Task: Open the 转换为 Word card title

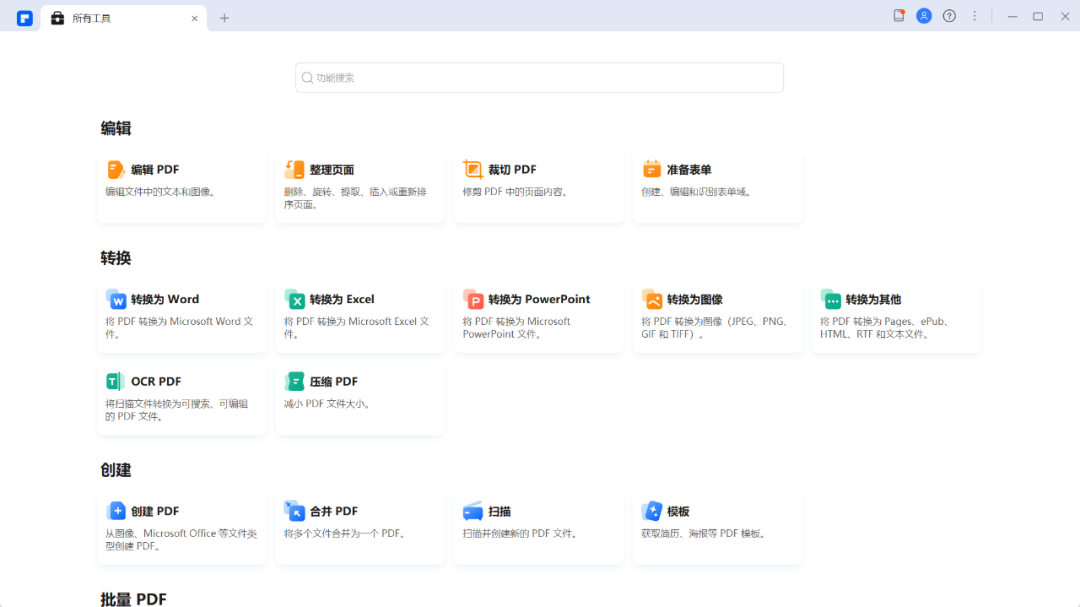Action: point(165,299)
